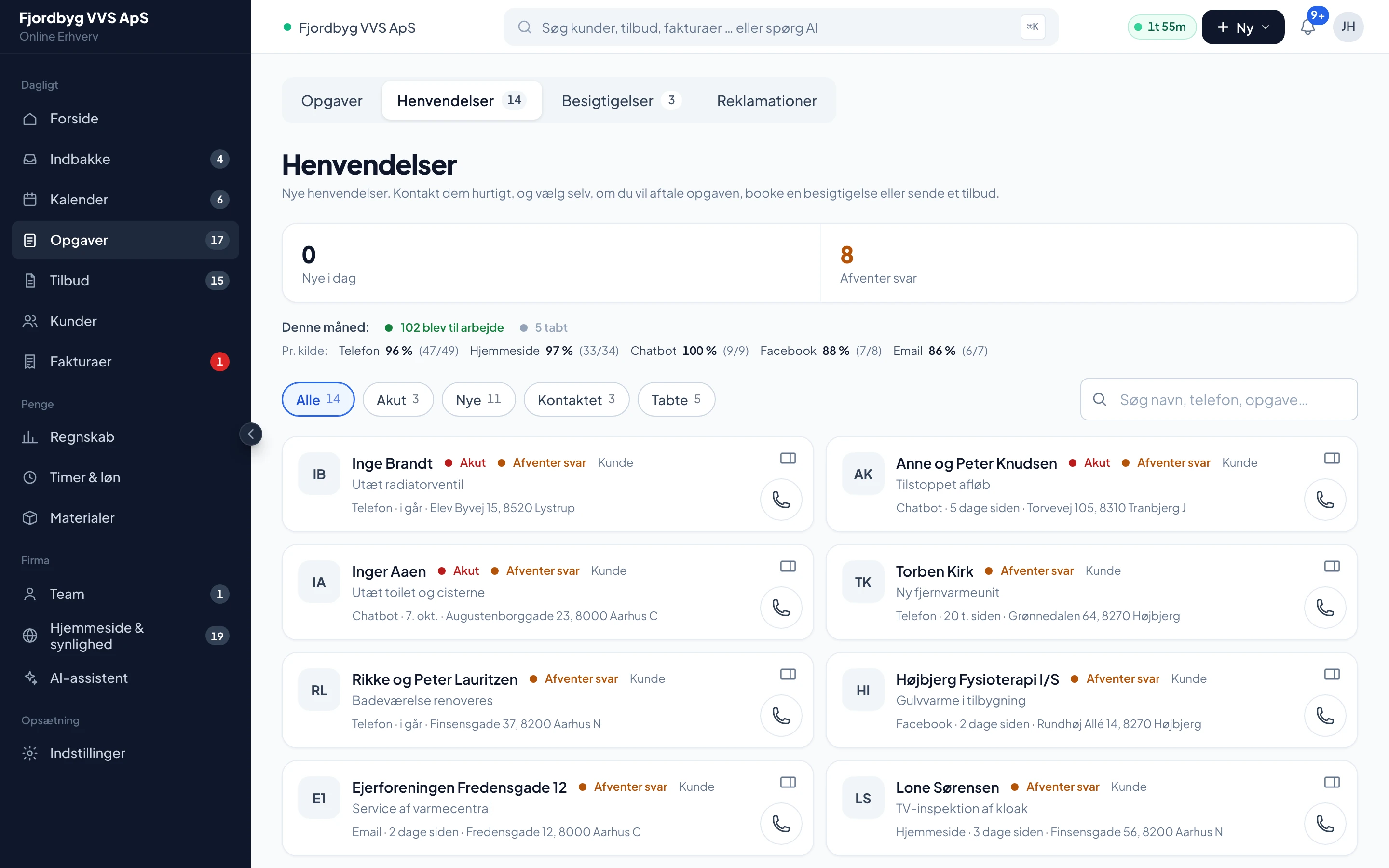Screen dimensions: 1389x868
Task: Expand the Ny create dropdown
Action: [x=1243, y=27]
